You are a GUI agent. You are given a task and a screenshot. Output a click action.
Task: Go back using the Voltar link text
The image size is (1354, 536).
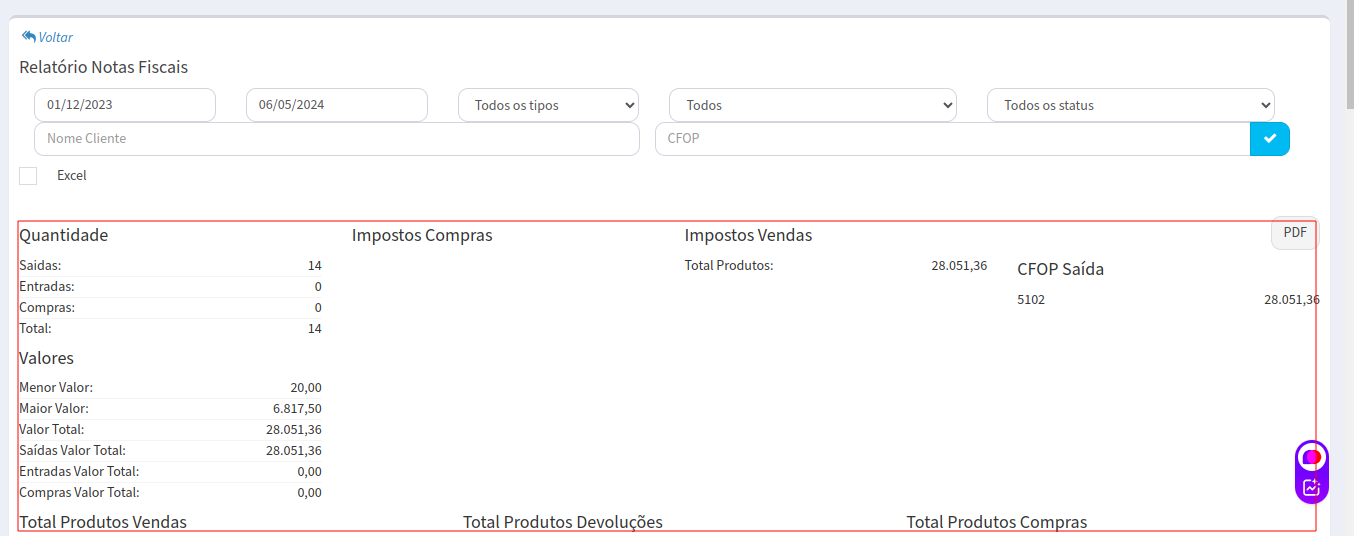(x=56, y=37)
